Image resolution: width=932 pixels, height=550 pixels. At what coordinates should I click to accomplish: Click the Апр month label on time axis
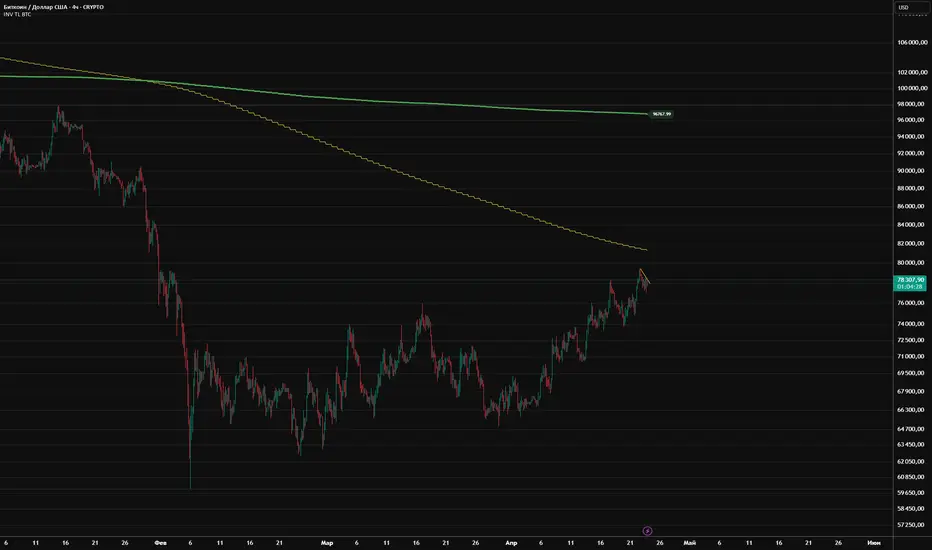511,543
